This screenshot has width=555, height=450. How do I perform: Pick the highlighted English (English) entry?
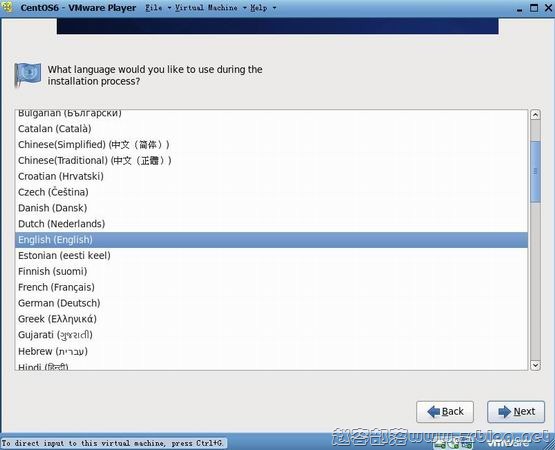click(271, 240)
